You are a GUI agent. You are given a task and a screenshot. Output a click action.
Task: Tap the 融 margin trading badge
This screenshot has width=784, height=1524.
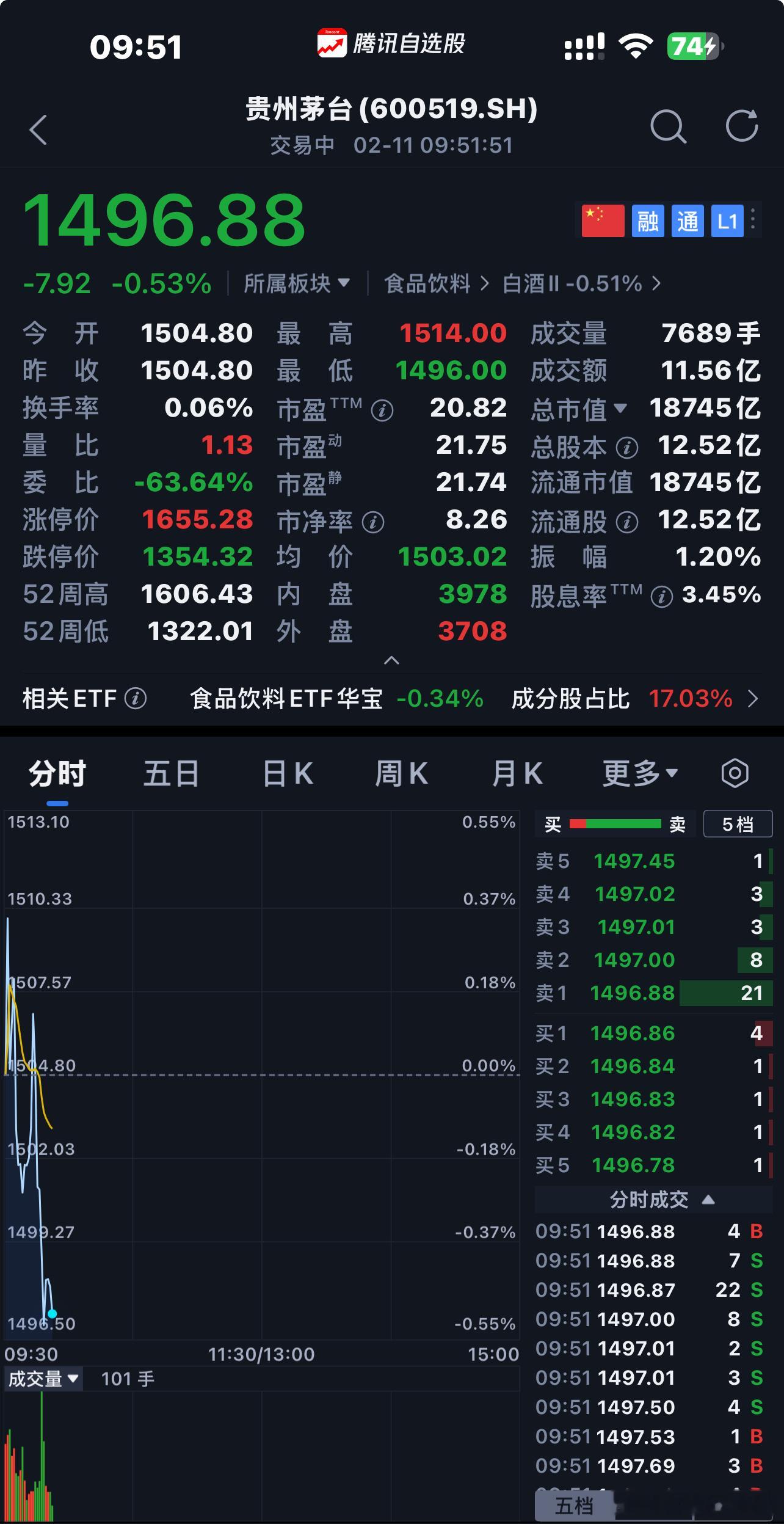pos(647,221)
